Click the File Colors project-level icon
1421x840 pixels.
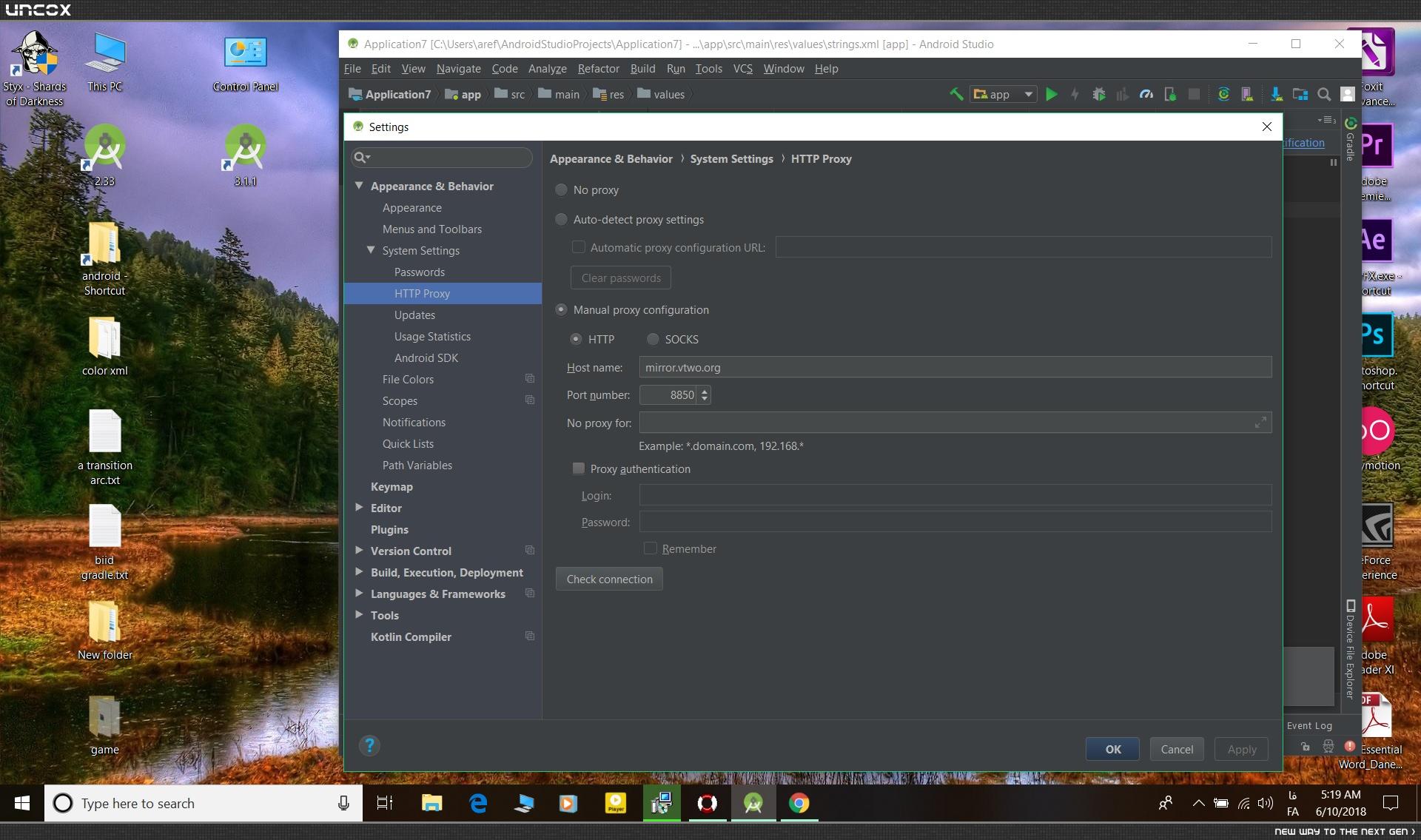tap(530, 379)
